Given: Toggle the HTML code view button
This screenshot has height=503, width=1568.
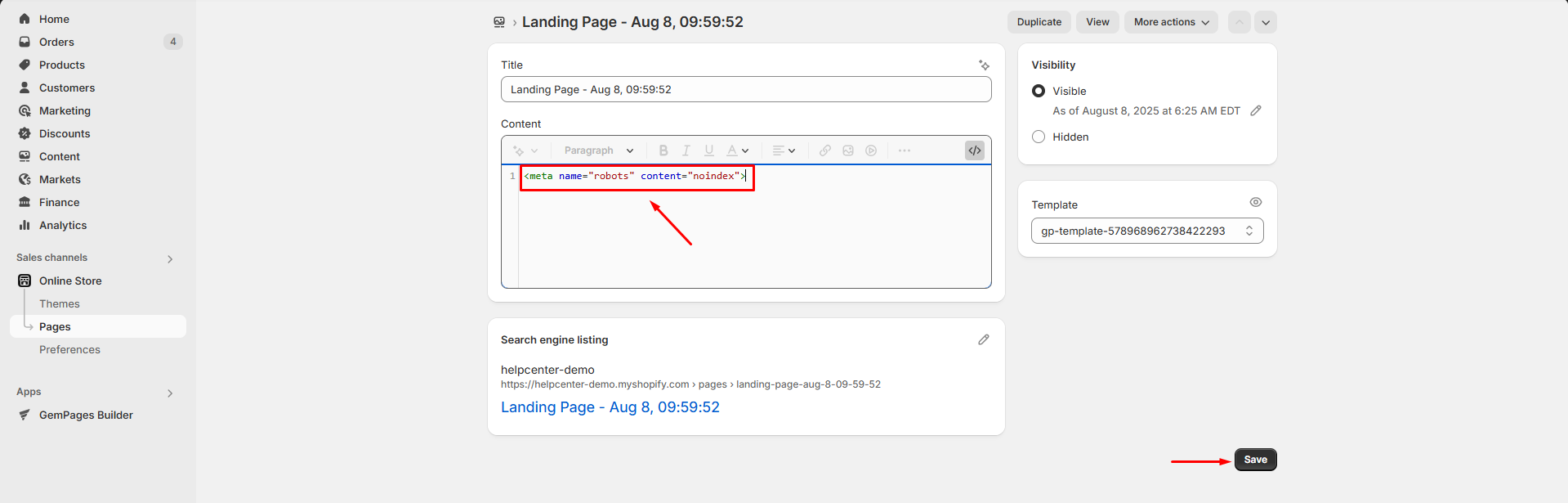Looking at the screenshot, I should [974, 150].
